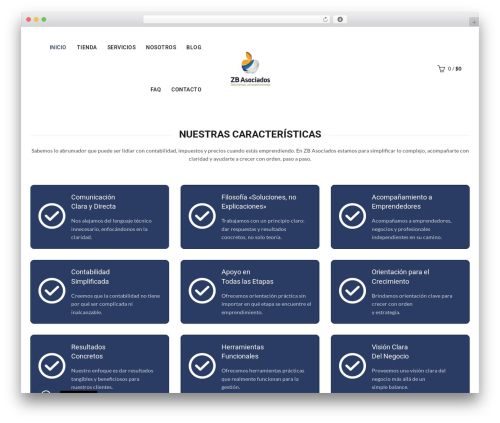Viewport: 500px width, 423px height.
Task: Click checkmark icon in Comunicación Clara y Directa card
Action: click(52, 216)
